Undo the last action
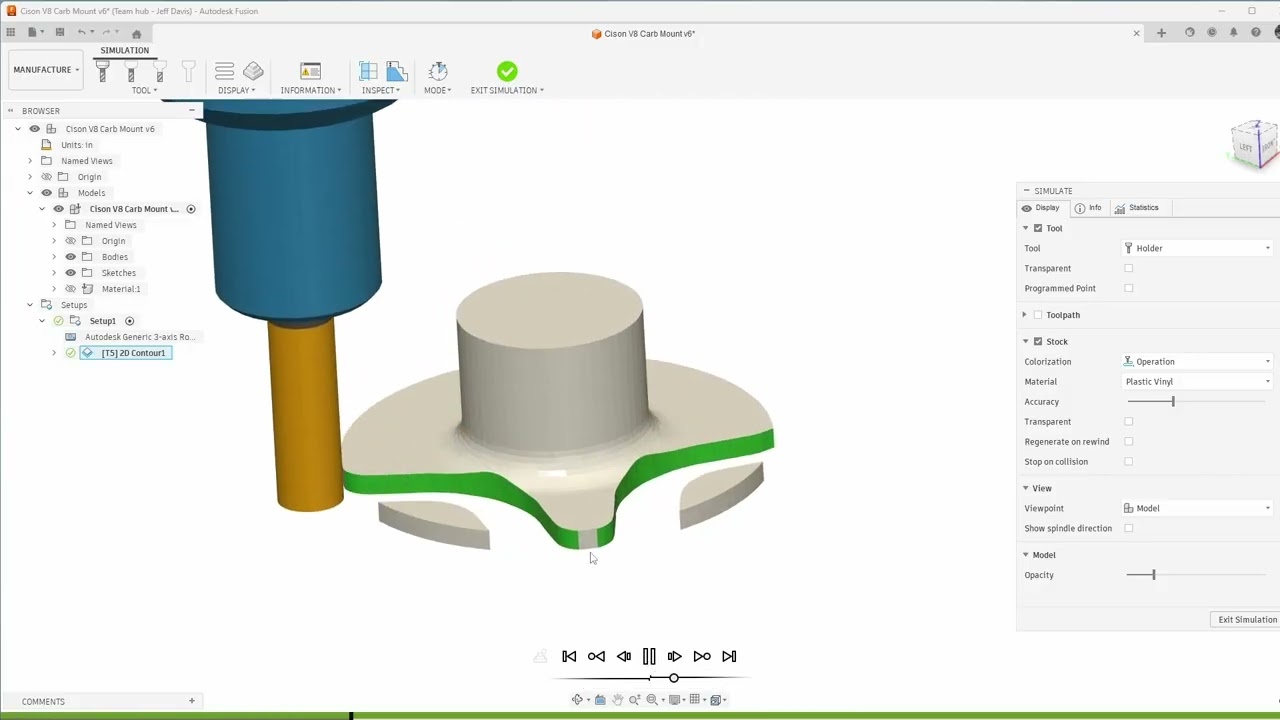This screenshot has width=1280, height=720. click(82, 33)
